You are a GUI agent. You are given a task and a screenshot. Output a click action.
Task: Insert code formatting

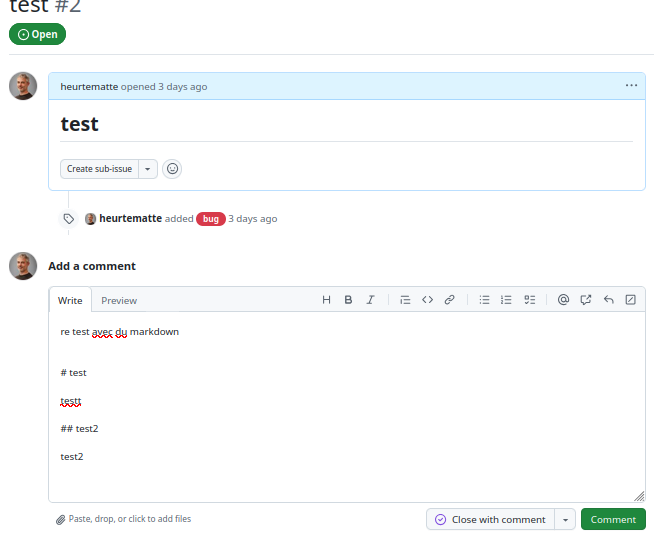(427, 300)
